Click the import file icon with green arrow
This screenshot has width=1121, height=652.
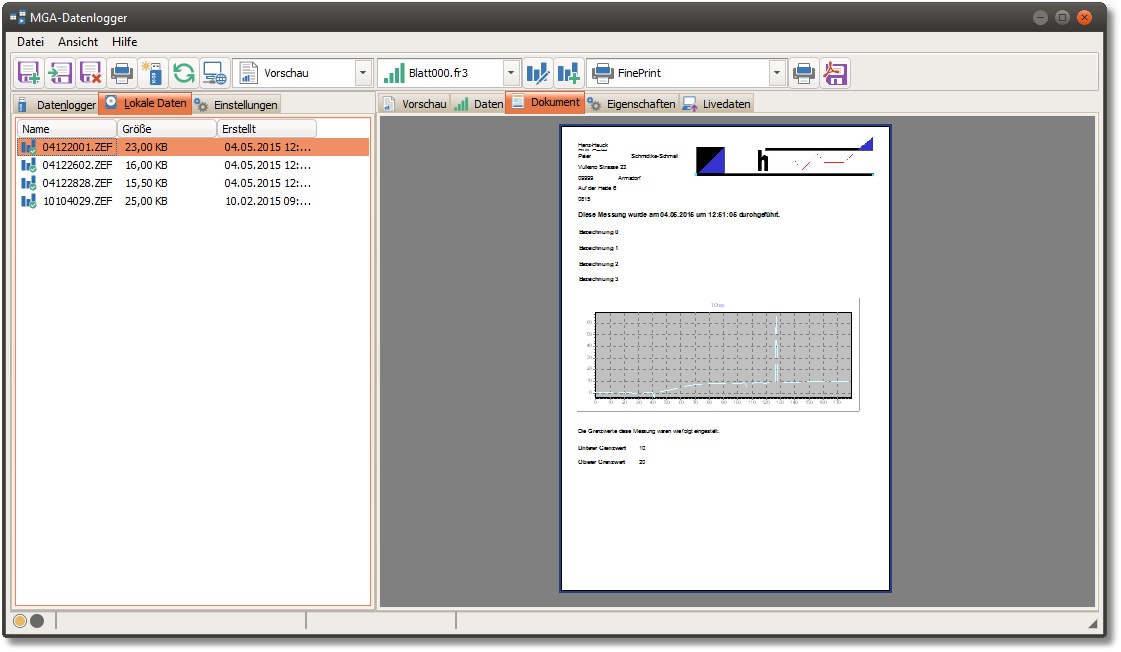60,73
